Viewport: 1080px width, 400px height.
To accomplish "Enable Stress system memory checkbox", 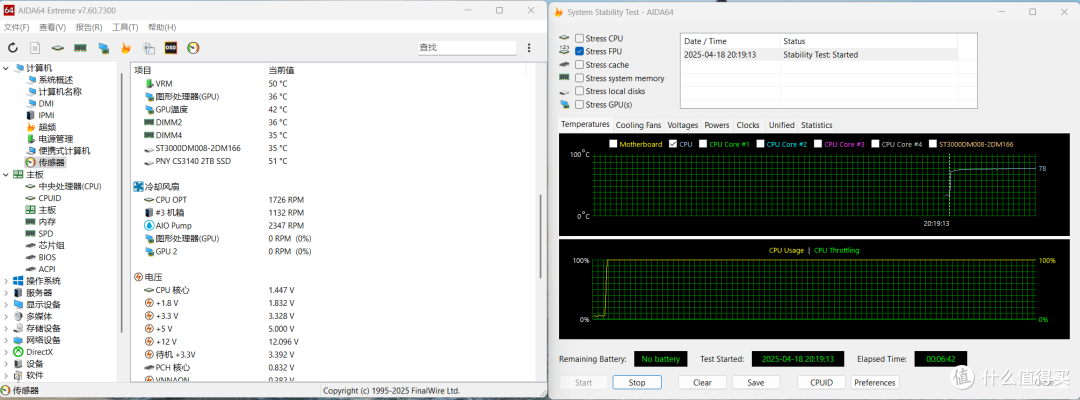I will [579, 78].
